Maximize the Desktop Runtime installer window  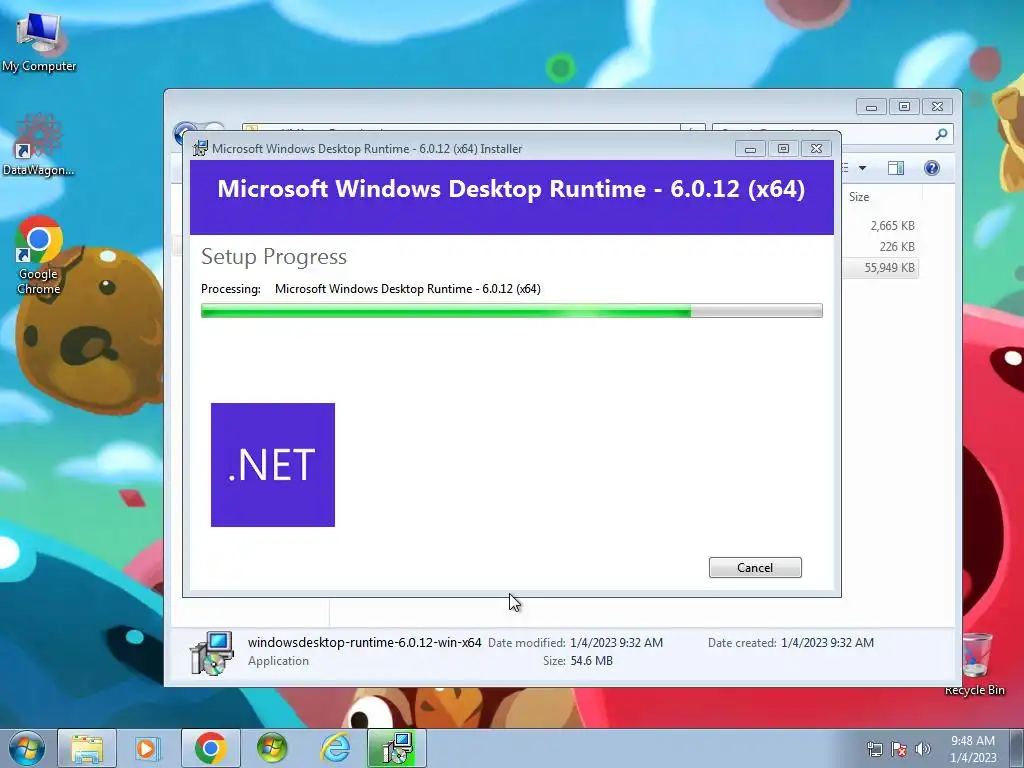783,149
